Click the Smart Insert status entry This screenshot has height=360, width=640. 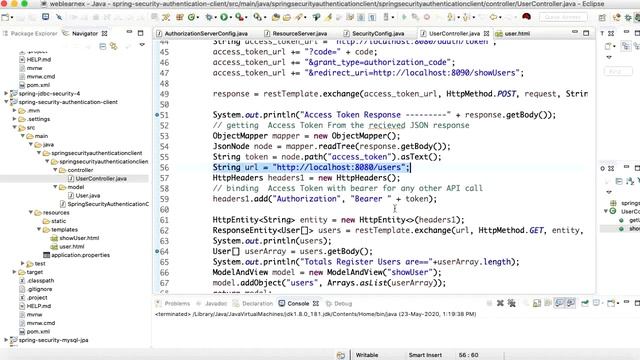(x=425, y=355)
